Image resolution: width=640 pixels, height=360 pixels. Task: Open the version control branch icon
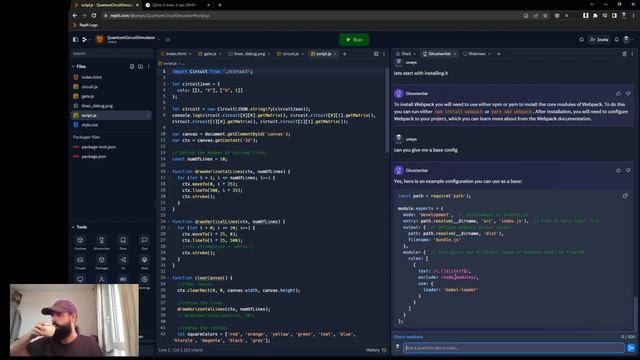(x=85, y=40)
